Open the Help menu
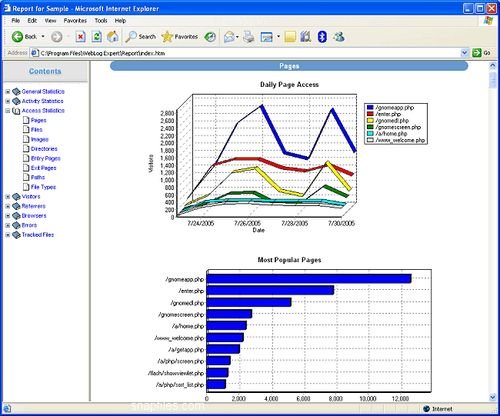 [x=120, y=21]
